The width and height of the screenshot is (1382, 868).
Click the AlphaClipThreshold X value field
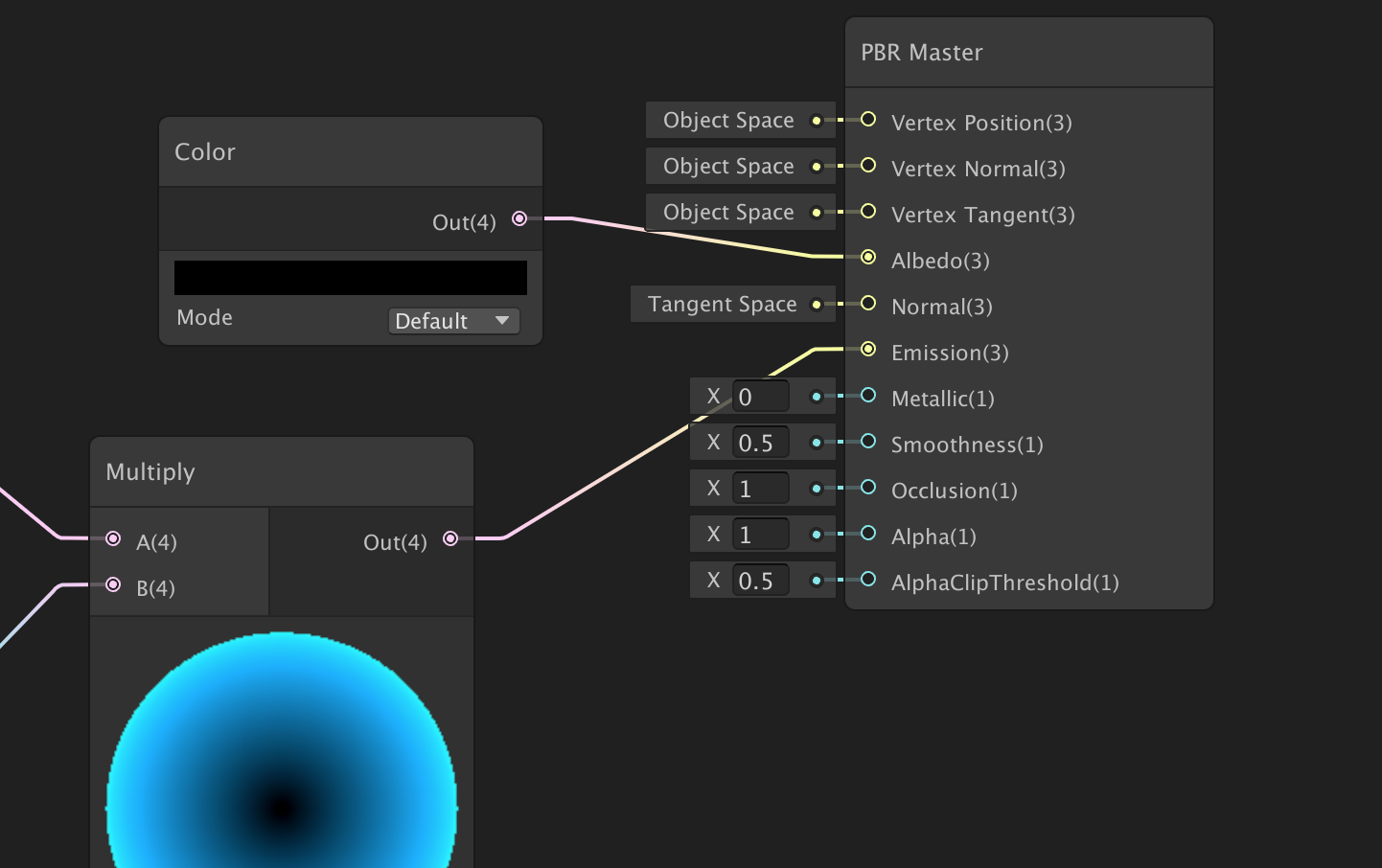click(760, 581)
